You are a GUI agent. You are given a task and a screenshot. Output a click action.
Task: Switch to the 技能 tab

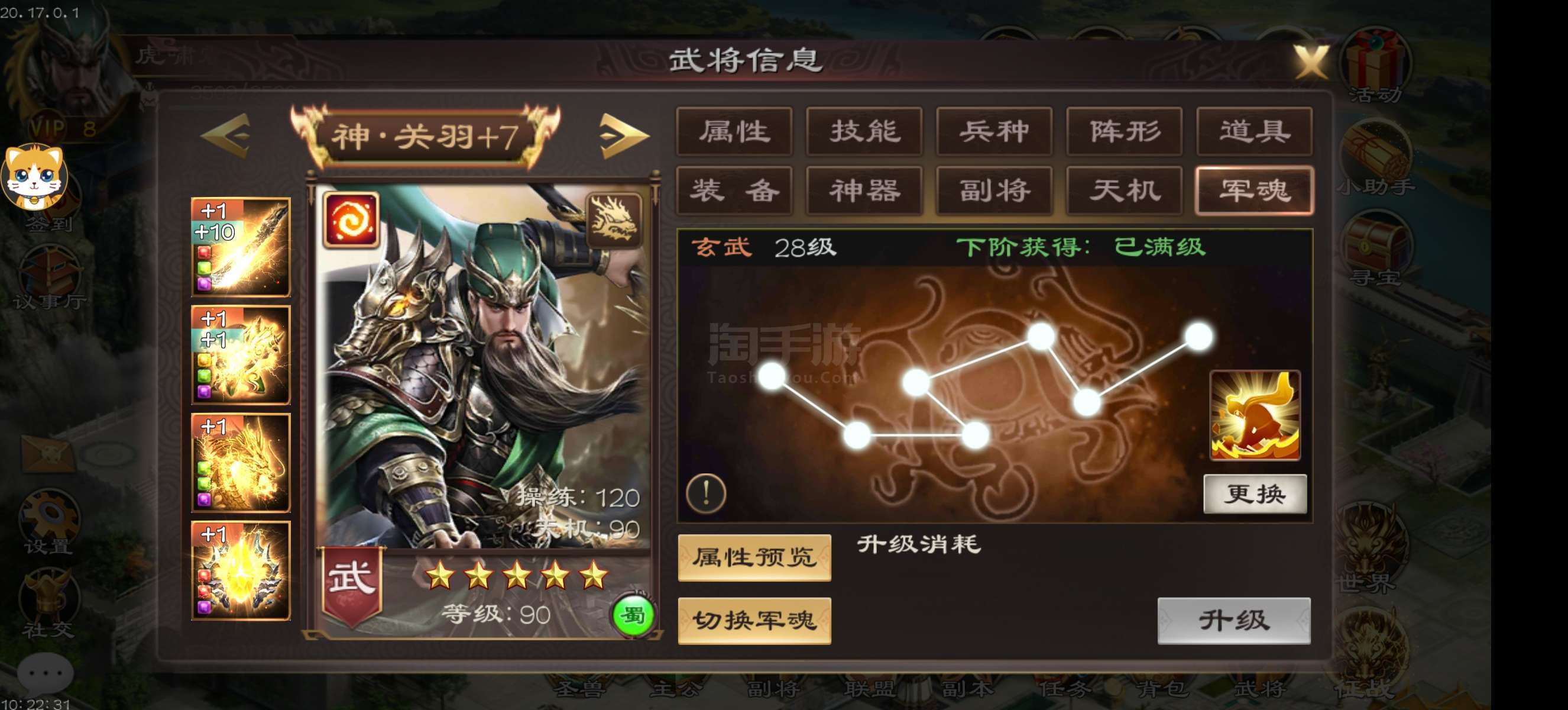pyautogui.click(x=864, y=131)
